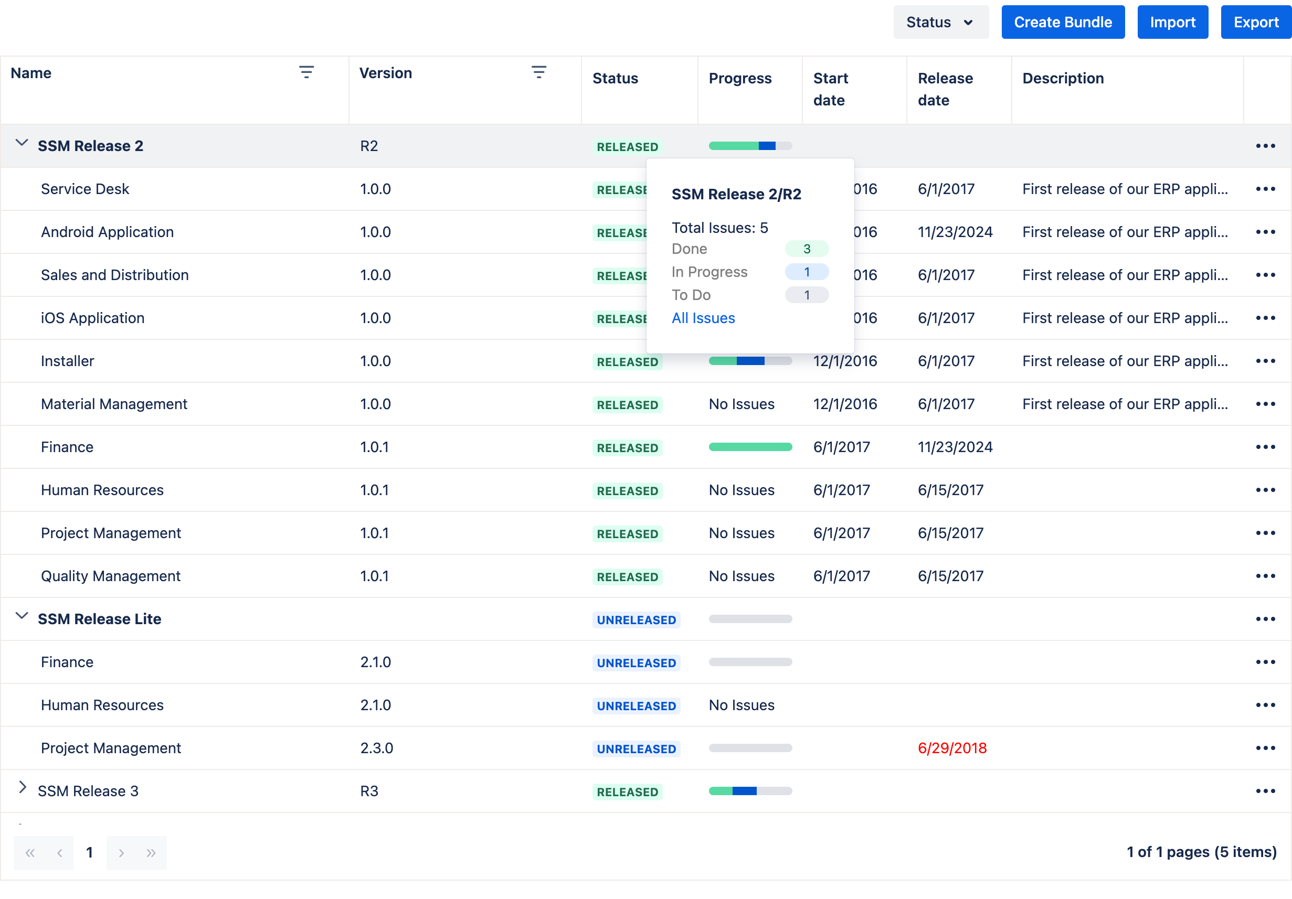
Task: Open All Issues from the release popup
Action: pyautogui.click(x=703, y=318)
